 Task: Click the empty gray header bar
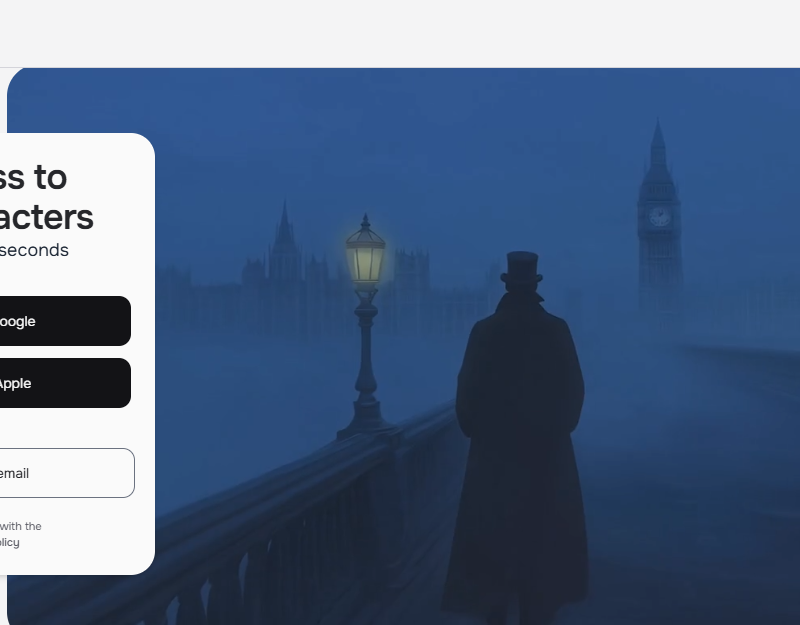pyautogui.click(x=400, y=33)
